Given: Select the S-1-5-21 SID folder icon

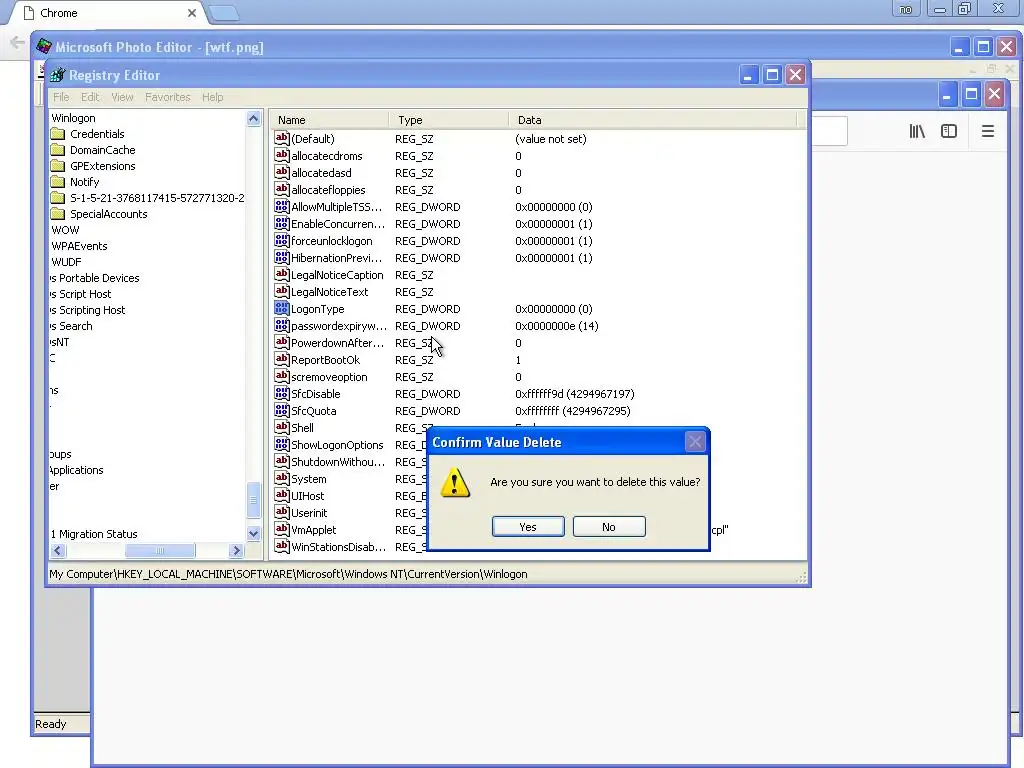Looking at the screenshot, I should [x=58, y=198].
